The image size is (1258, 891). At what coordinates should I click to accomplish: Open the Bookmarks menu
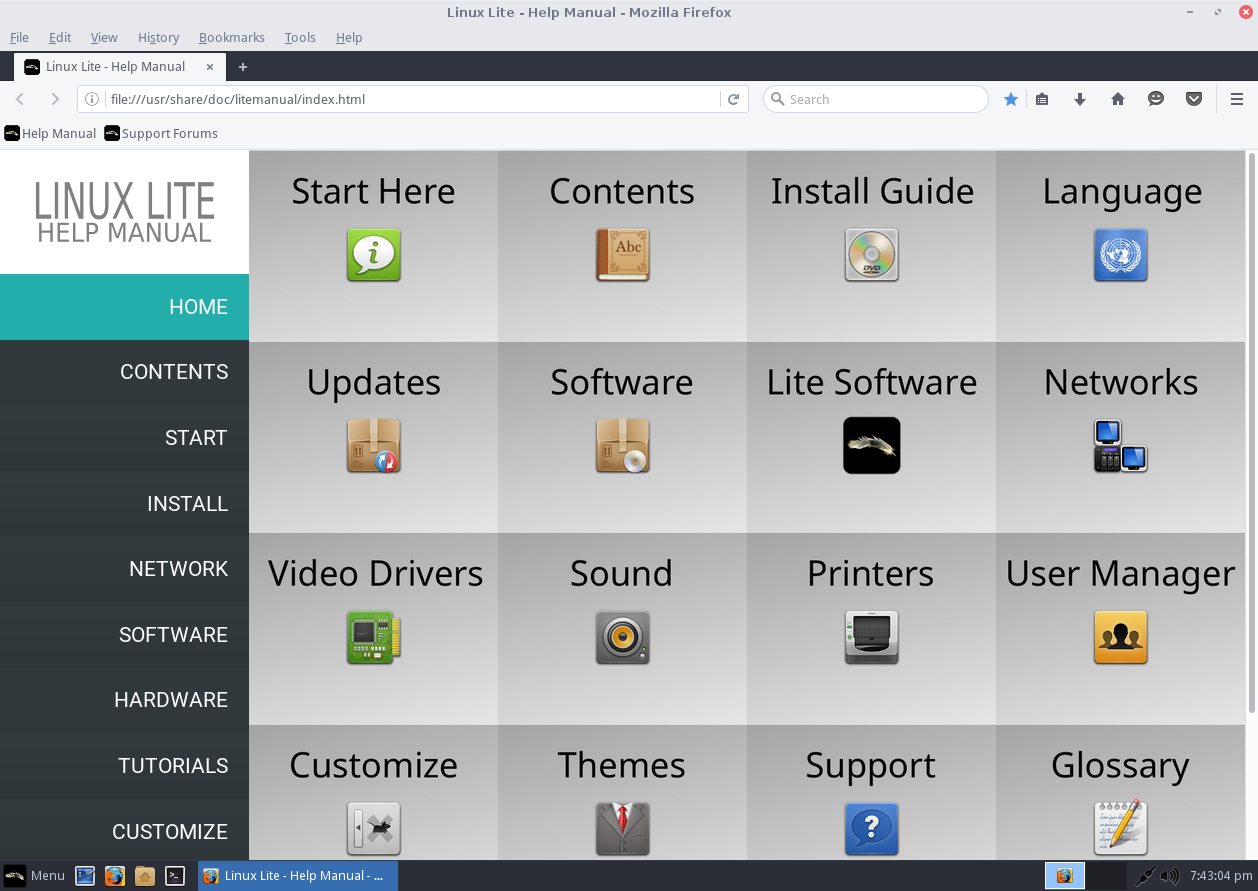click(x=231, y=37)
